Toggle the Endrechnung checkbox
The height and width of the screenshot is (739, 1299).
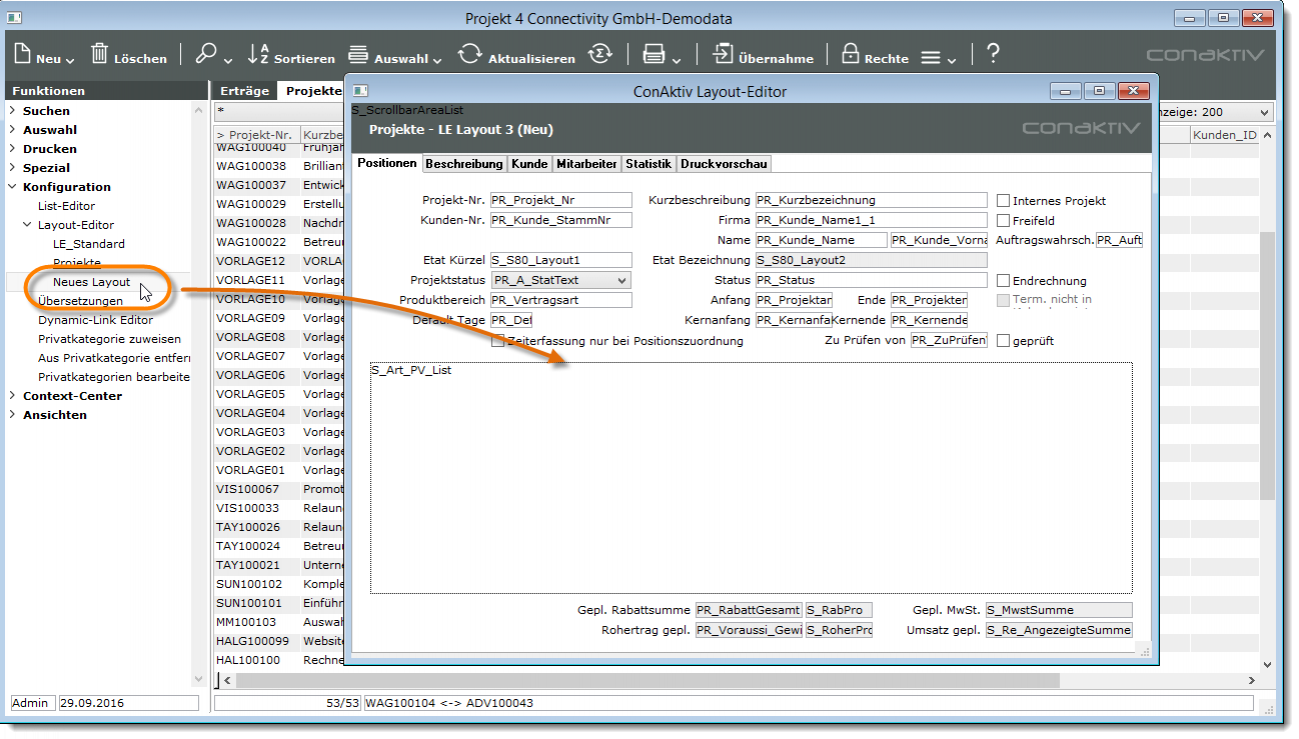pos(1004,281)
